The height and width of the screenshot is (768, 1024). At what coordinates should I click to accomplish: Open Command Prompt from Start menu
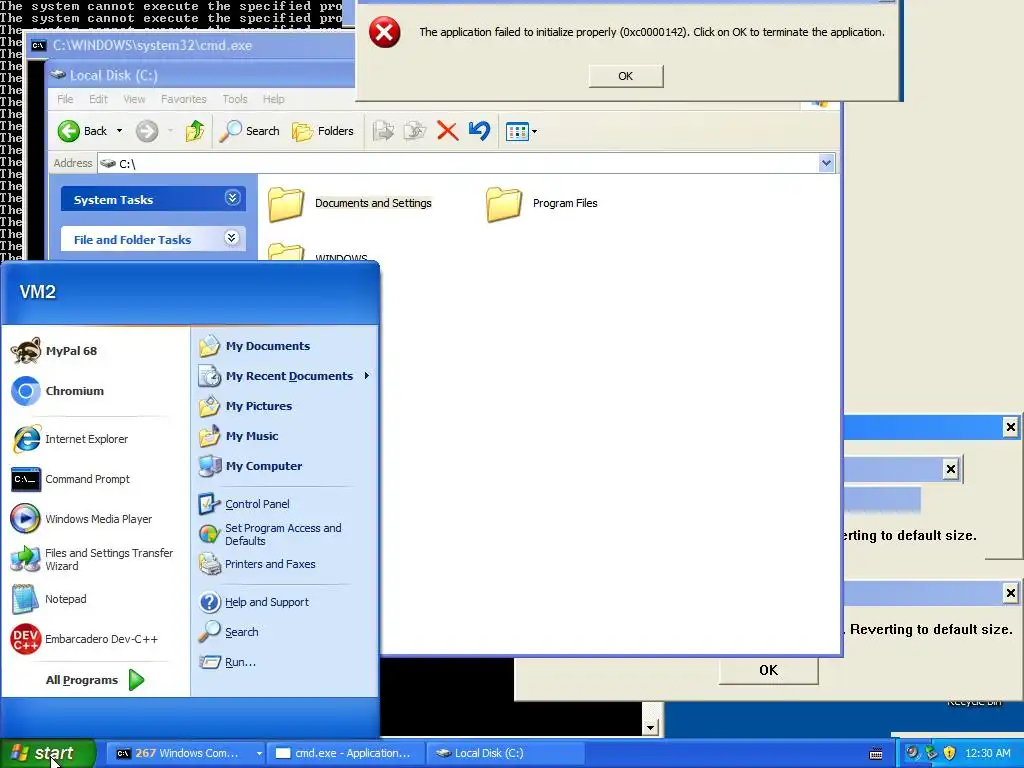[71, 479]
